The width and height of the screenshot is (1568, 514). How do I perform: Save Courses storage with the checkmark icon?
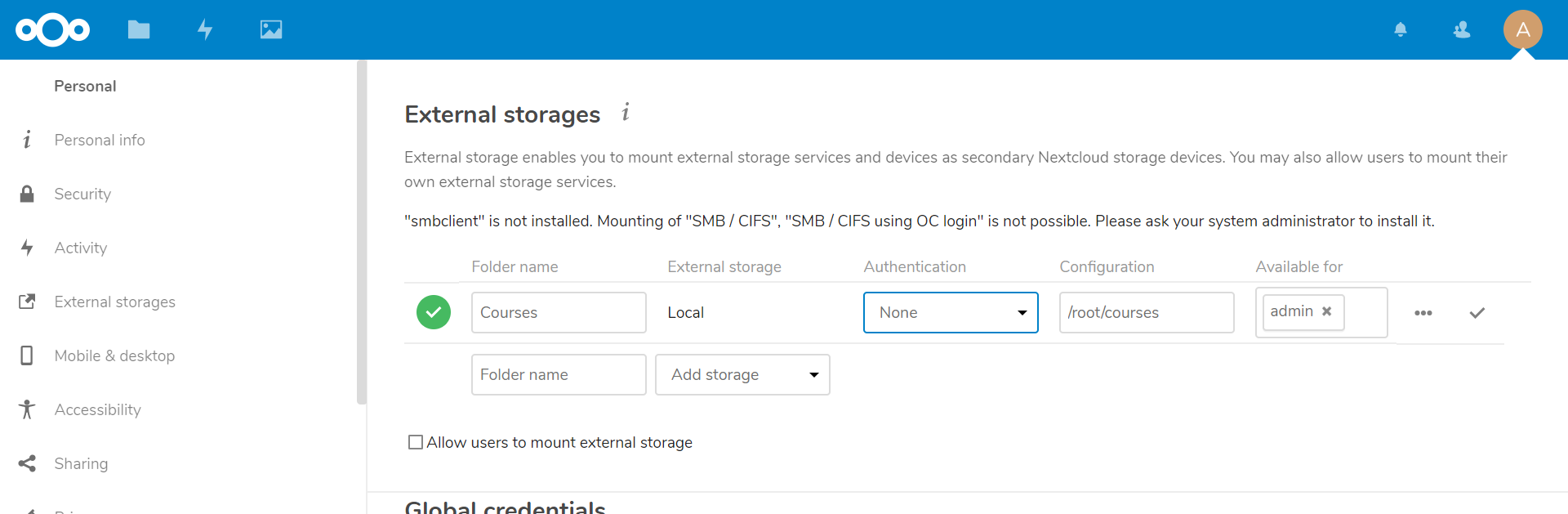pos(1477,313)
